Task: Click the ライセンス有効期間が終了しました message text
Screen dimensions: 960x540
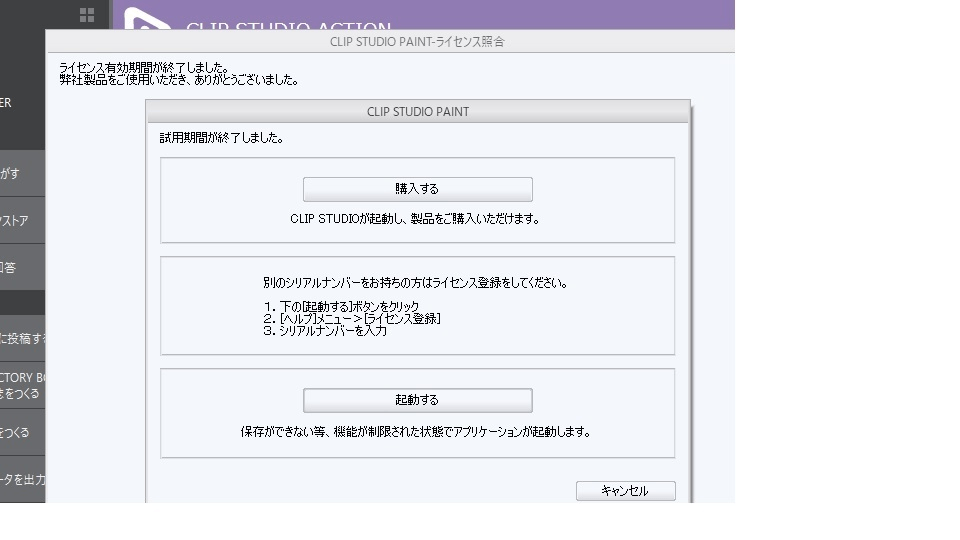Action: click(144, 68)
